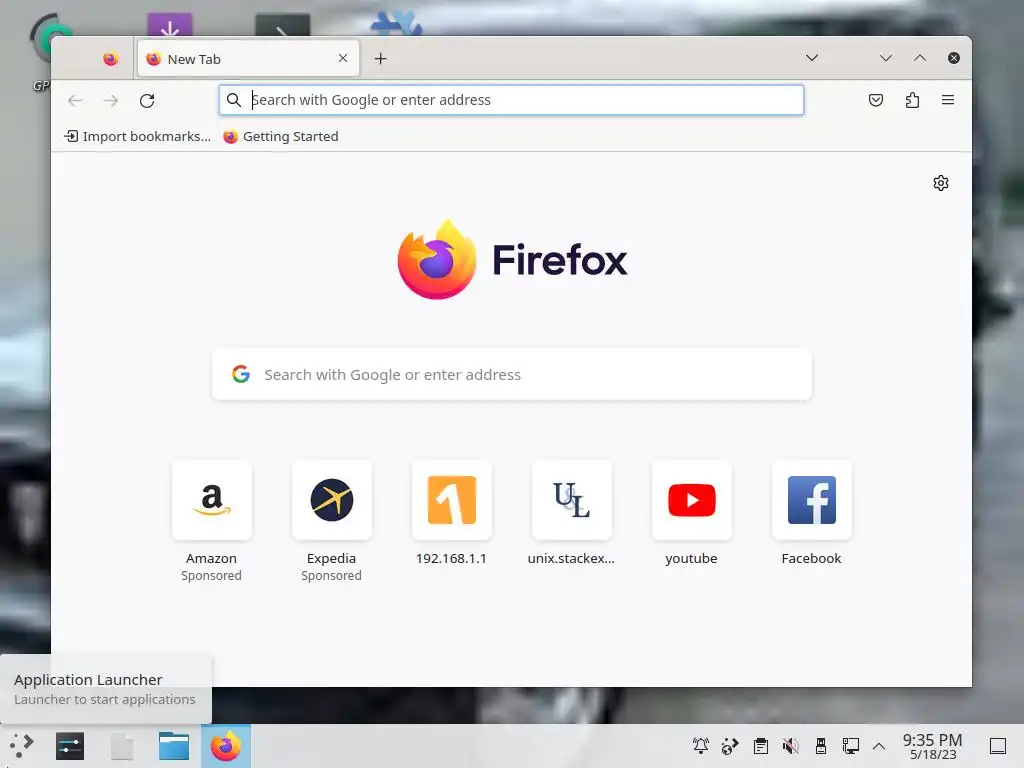This screenshot has height=768, width=1024.
Task: Open Dolphin file manager from taskbar
Action: point(174,746)
